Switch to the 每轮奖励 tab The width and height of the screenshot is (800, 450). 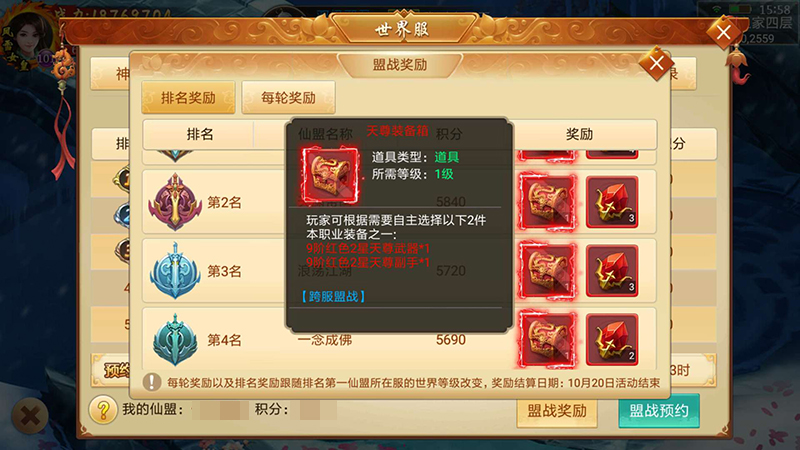[x=288, y=97]
